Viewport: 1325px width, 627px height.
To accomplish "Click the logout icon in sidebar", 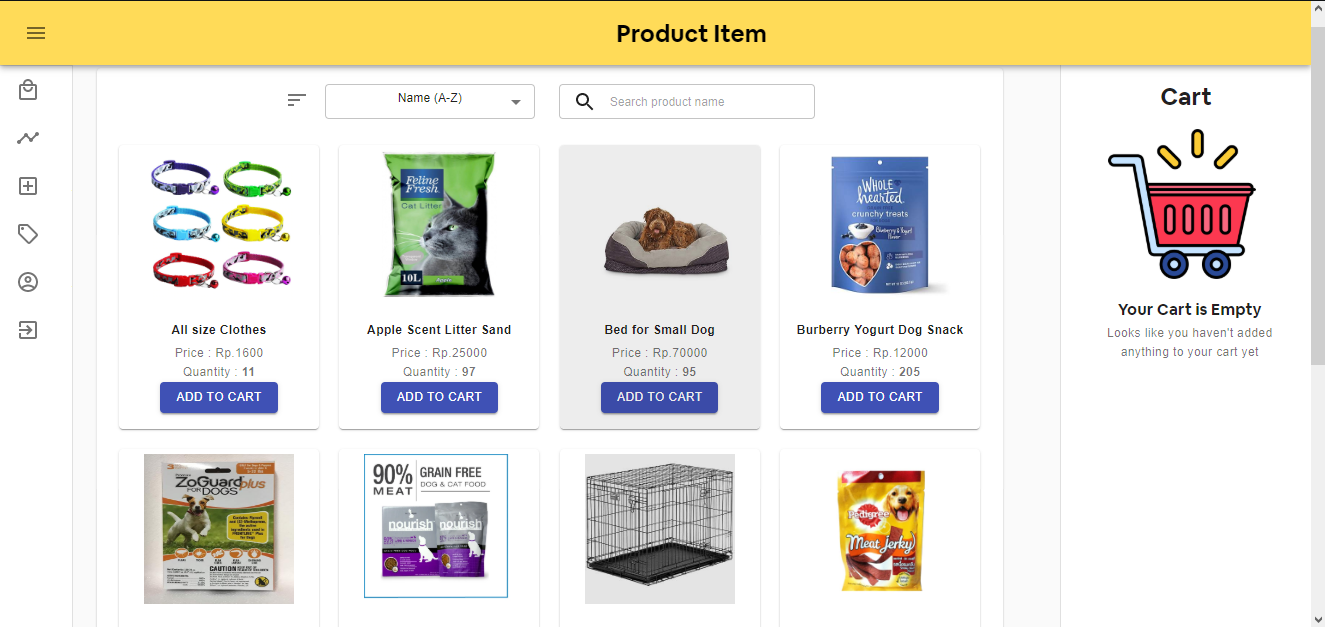I will (x=27, y=330).
